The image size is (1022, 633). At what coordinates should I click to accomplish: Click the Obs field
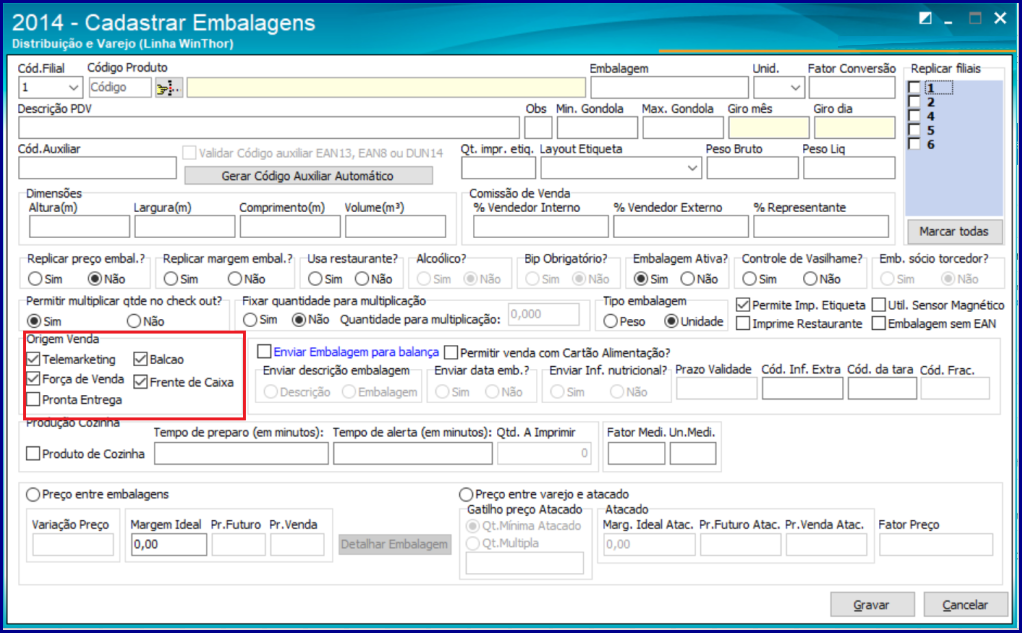[538, 128]
